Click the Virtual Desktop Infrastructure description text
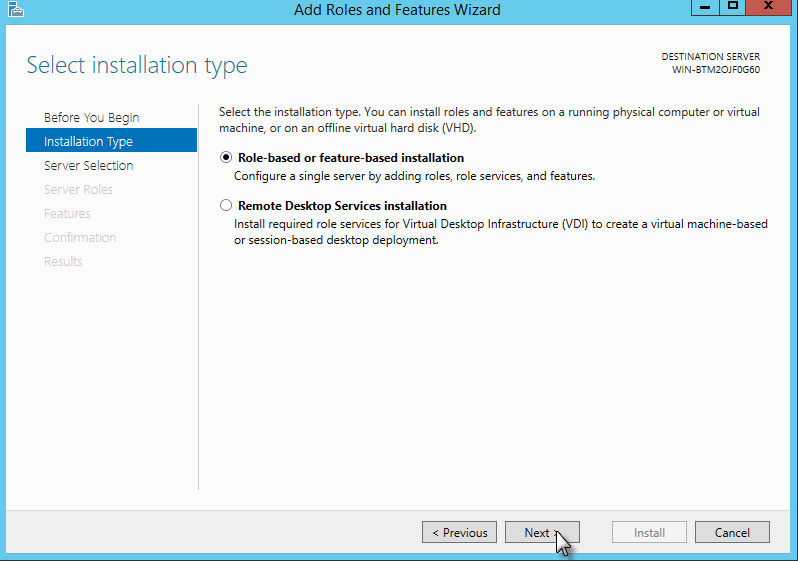This screenshot has width=798, height=561. pyautogui.click(x=500, y=224)
